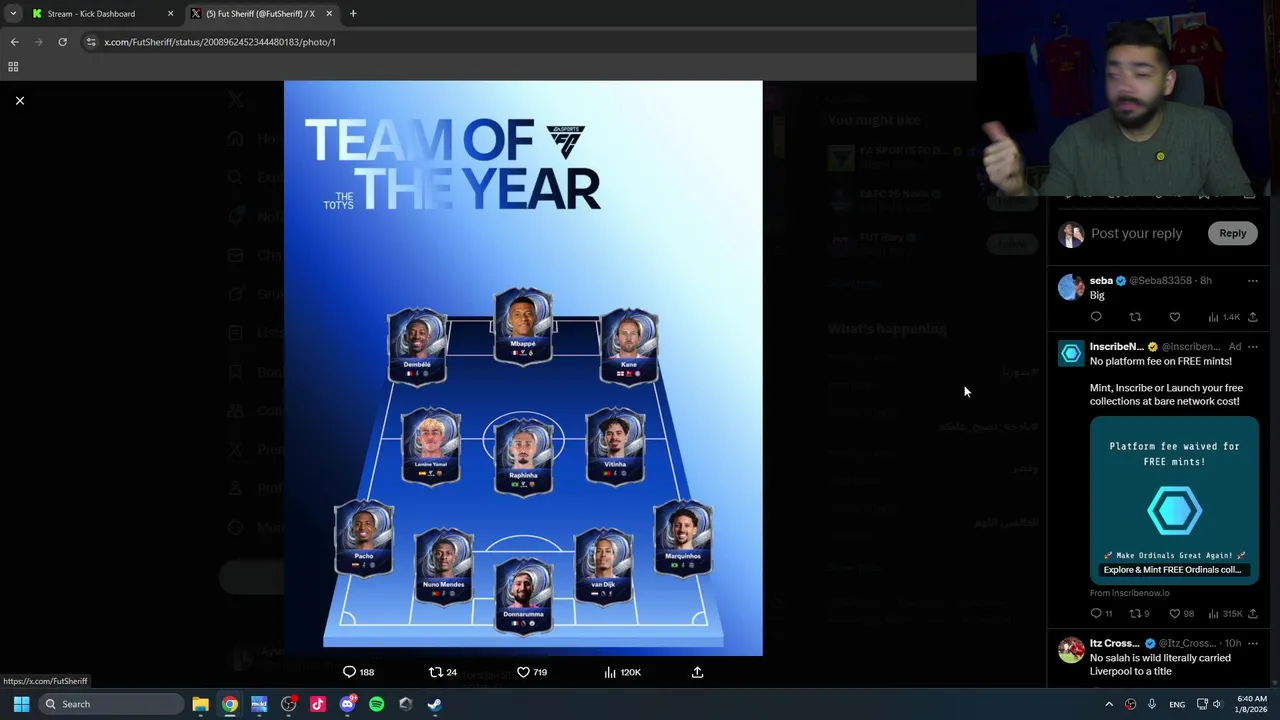Click the taskbar Search box
1280x720 pixels.
click(x=110, y=704)
